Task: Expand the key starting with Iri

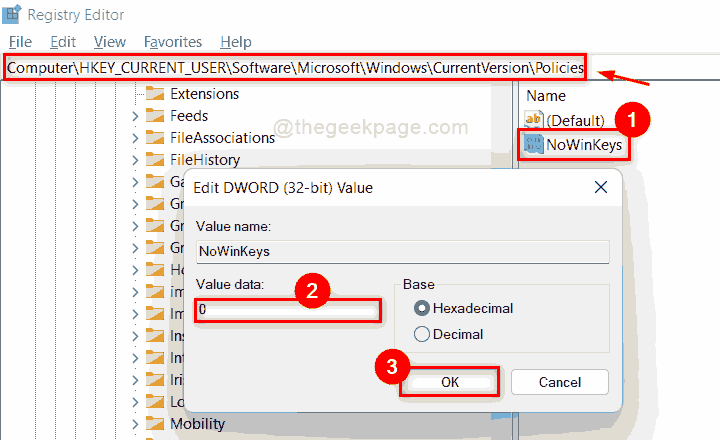Action: (135, 380)
